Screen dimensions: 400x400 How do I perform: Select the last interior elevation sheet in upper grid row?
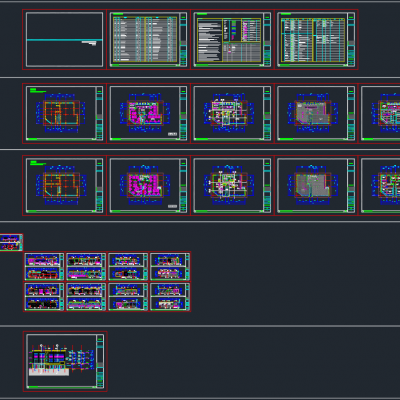click(170, 266)
